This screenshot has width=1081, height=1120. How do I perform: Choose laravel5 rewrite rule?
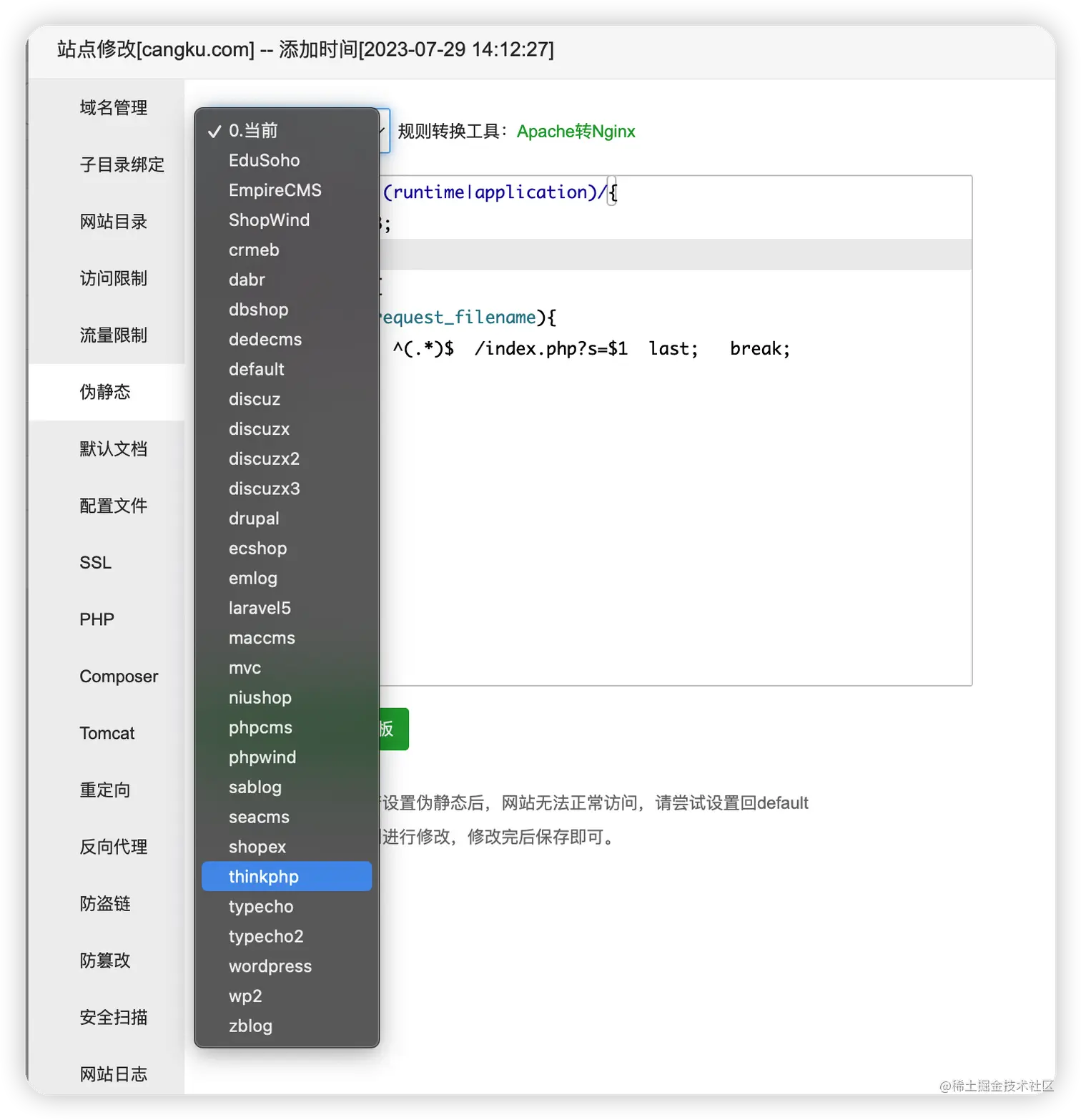(287, 608)
